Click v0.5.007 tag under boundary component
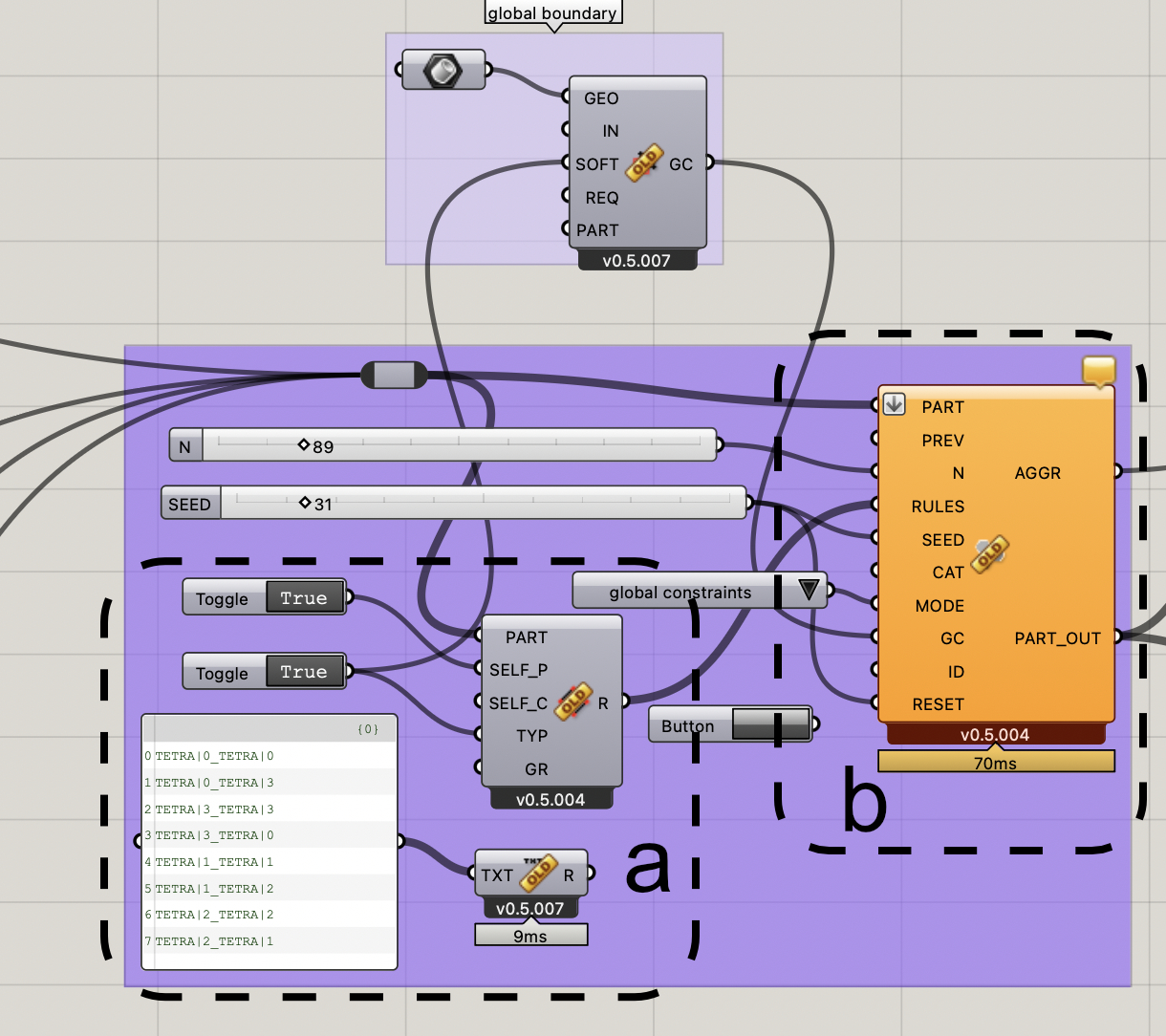1166x1036 pixels. point(637,260)
